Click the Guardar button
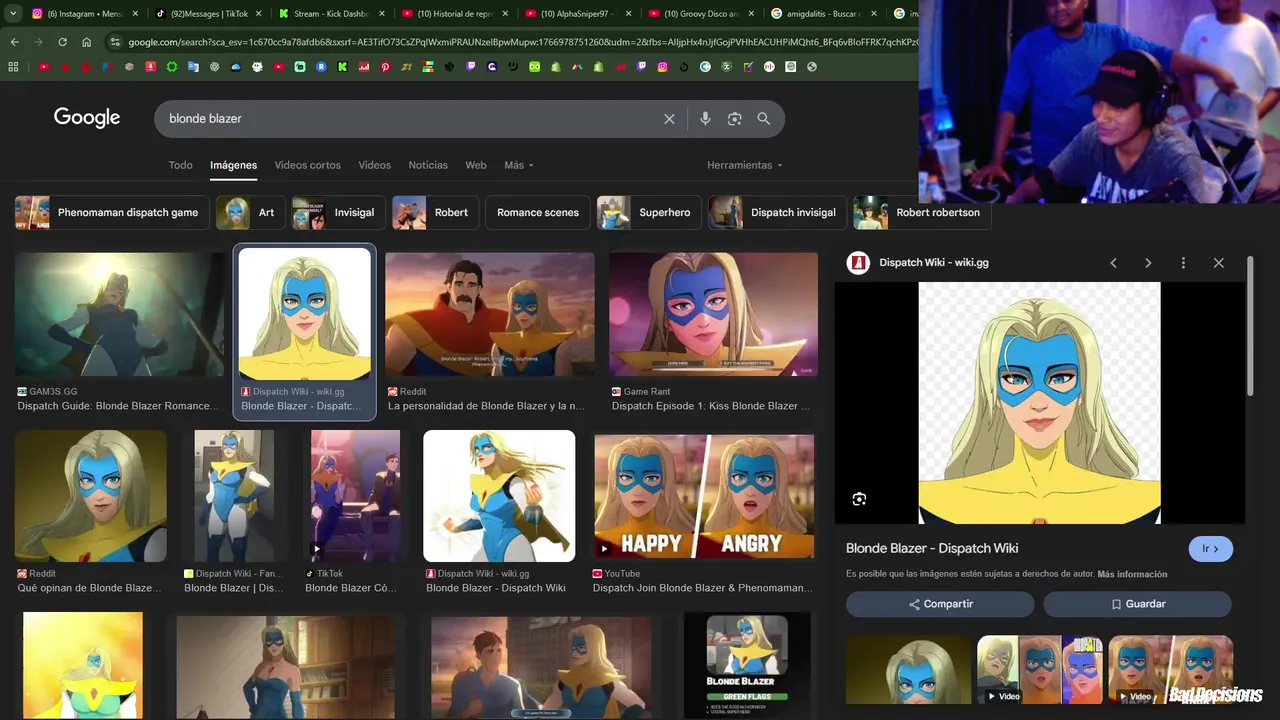The image size is (1280, 720). (x=1137, y=604)
